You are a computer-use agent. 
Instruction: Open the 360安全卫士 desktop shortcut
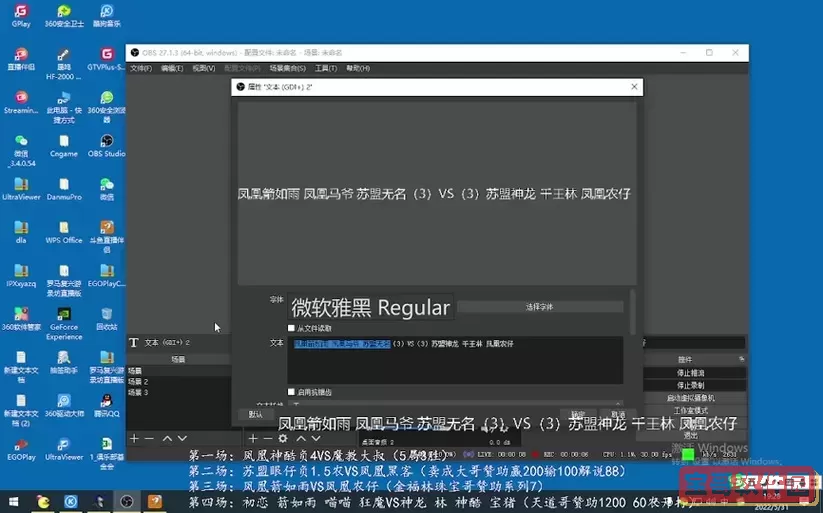coord(64,16)
